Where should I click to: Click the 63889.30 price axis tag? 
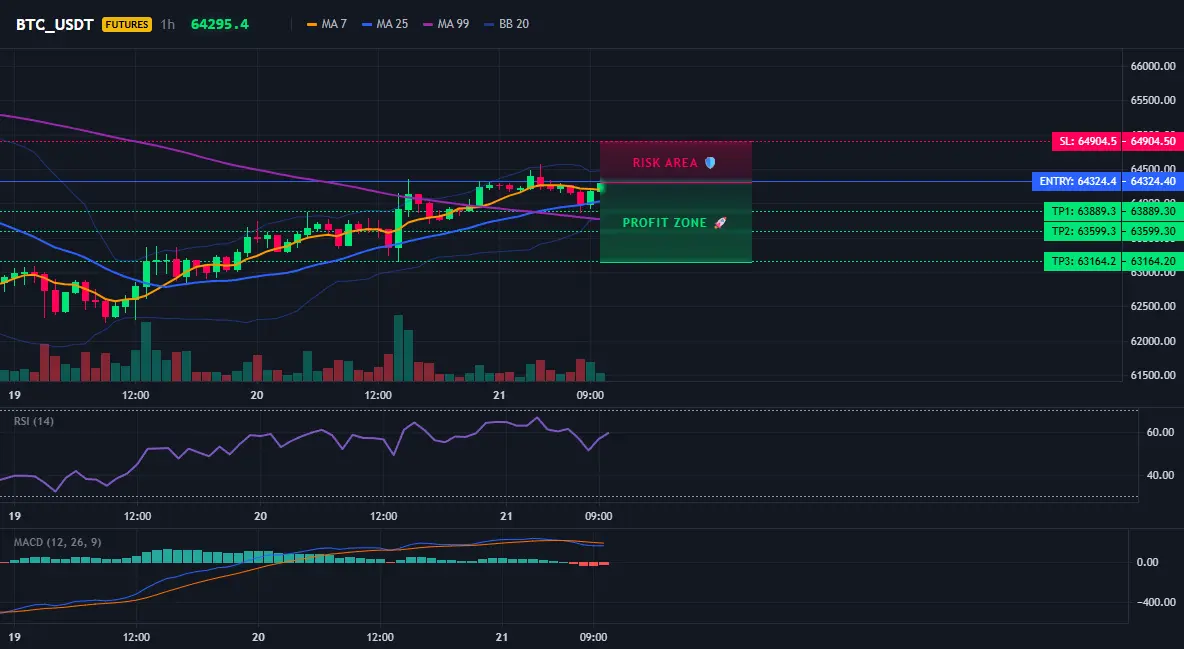(x=1153, y=212)
